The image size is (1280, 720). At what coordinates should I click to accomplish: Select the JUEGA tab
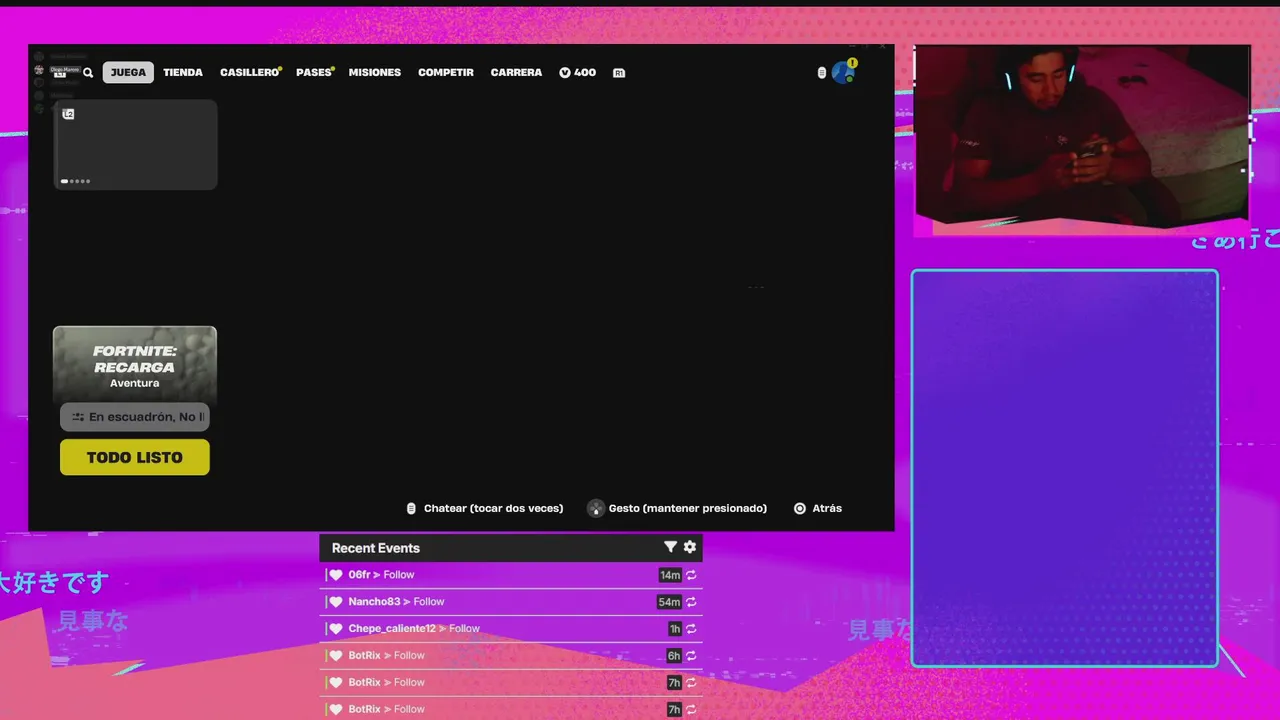click(128, 72)
